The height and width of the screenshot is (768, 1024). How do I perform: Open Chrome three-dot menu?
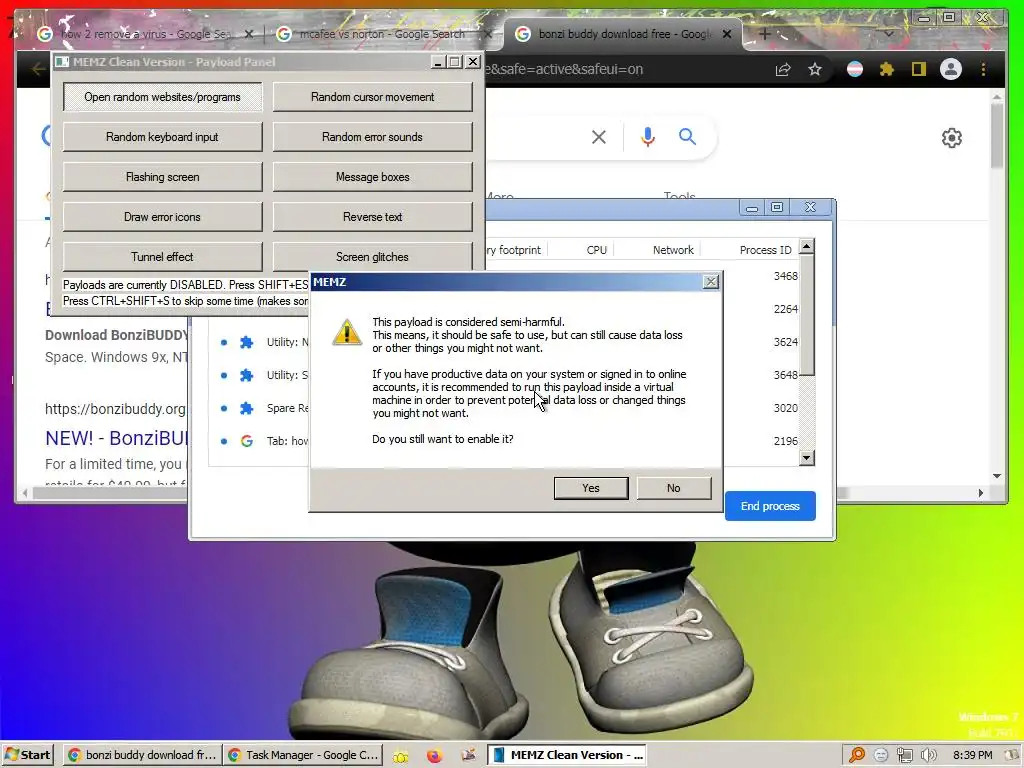(984, 69)
